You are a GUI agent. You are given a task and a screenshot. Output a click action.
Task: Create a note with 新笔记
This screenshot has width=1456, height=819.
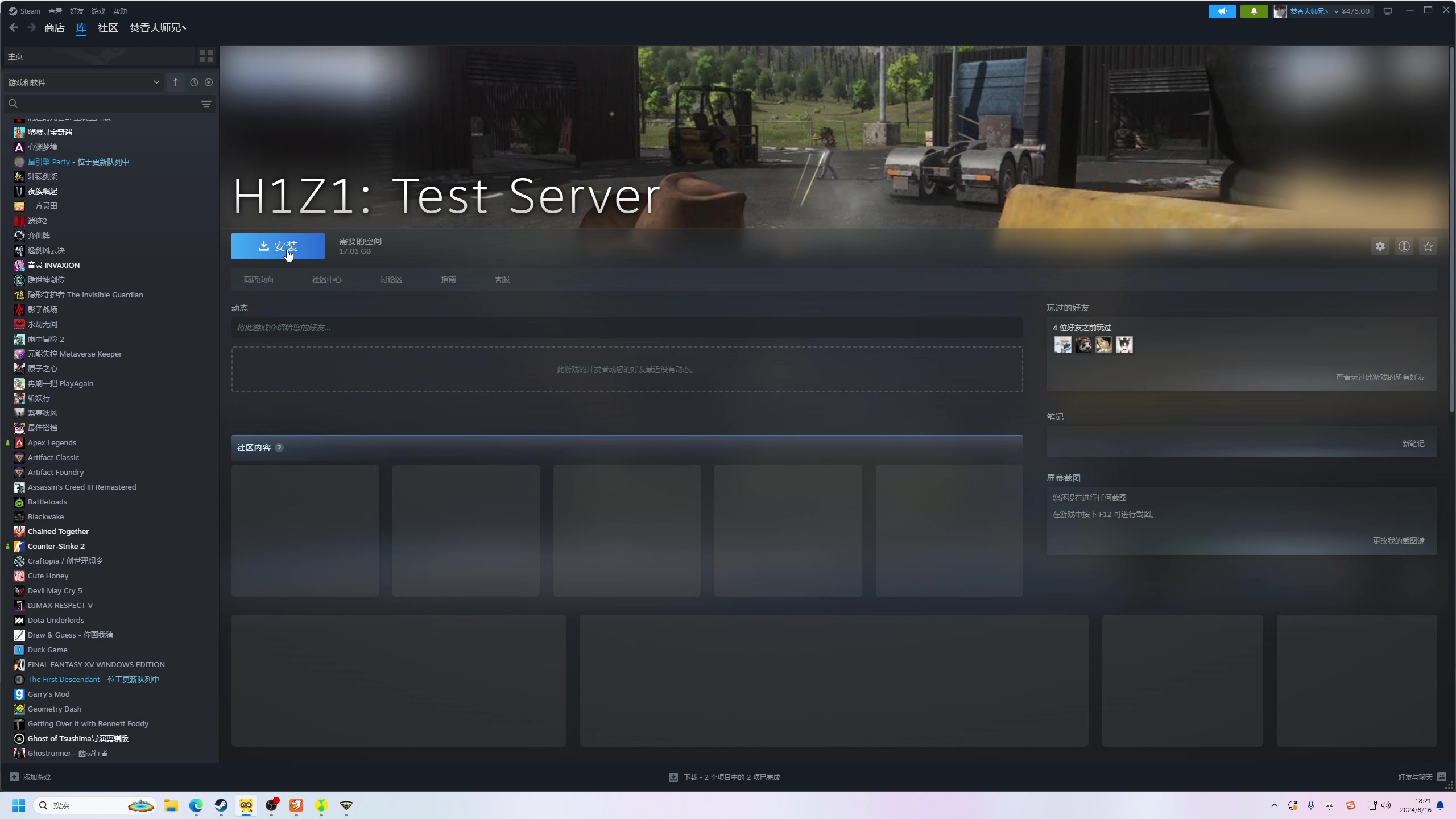pyautogui.click(x=1413, y=444)
